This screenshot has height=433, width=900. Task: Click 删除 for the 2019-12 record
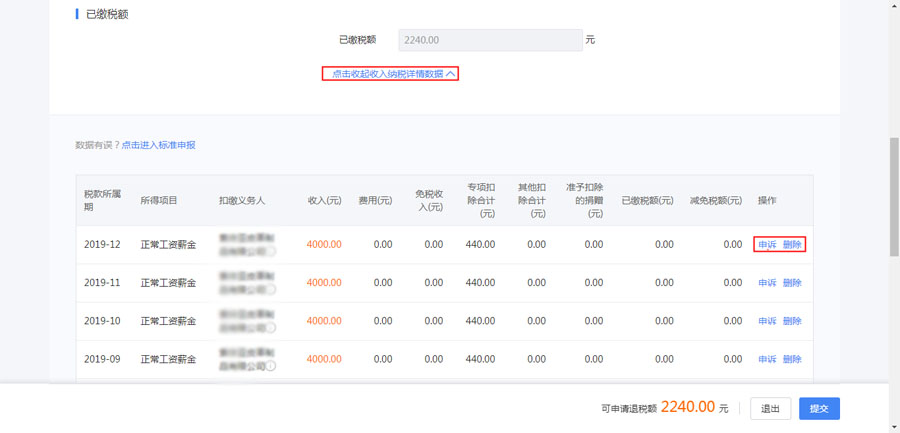click(x=792, y=245)
